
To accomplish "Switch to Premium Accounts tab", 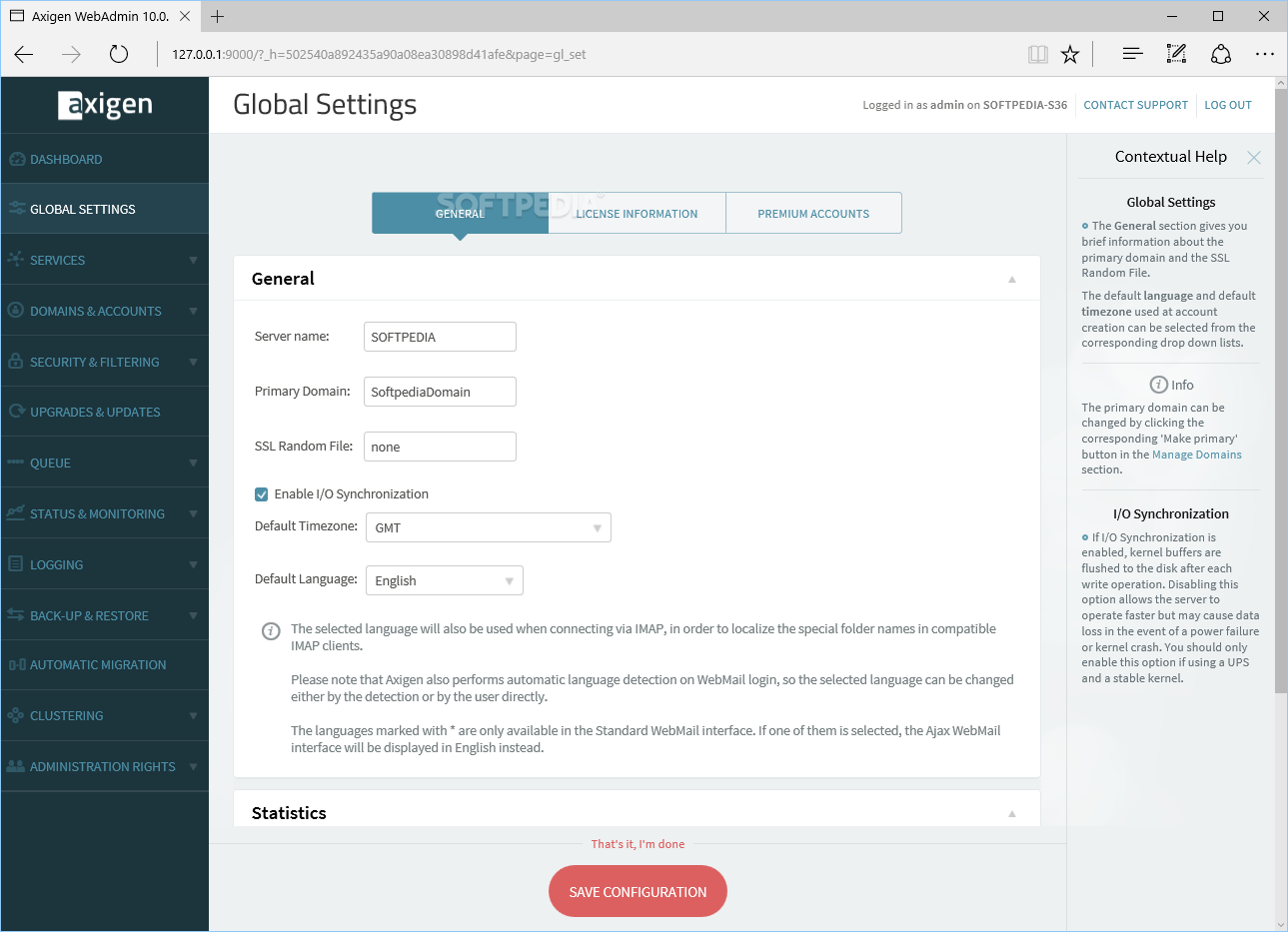I will 813,213.
